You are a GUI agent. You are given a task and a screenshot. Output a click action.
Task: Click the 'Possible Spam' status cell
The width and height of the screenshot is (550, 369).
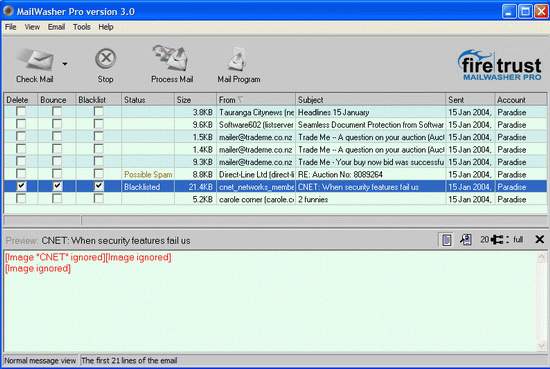[x=148, y=174]
